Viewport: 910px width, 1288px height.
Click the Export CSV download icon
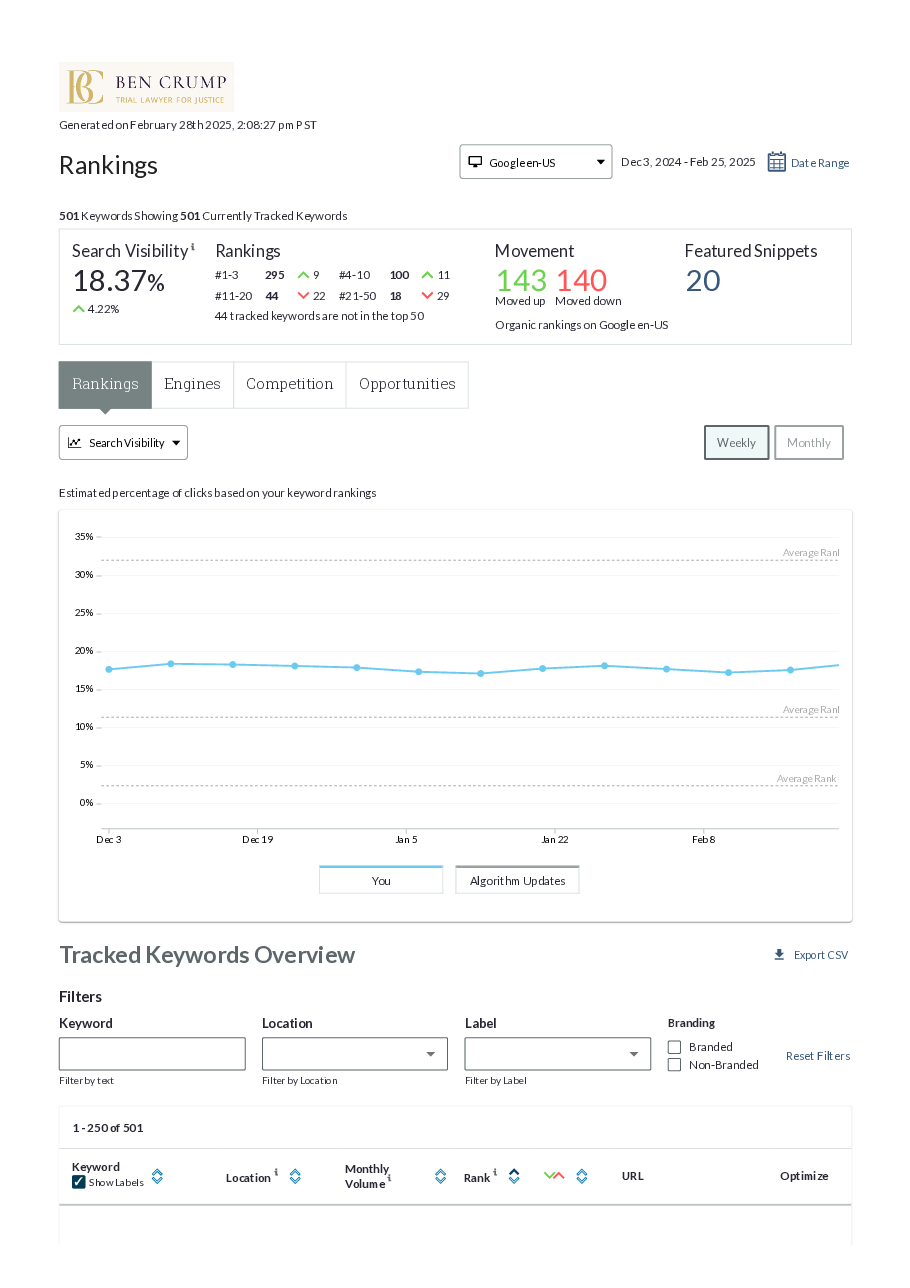click(x=779, y=955)
